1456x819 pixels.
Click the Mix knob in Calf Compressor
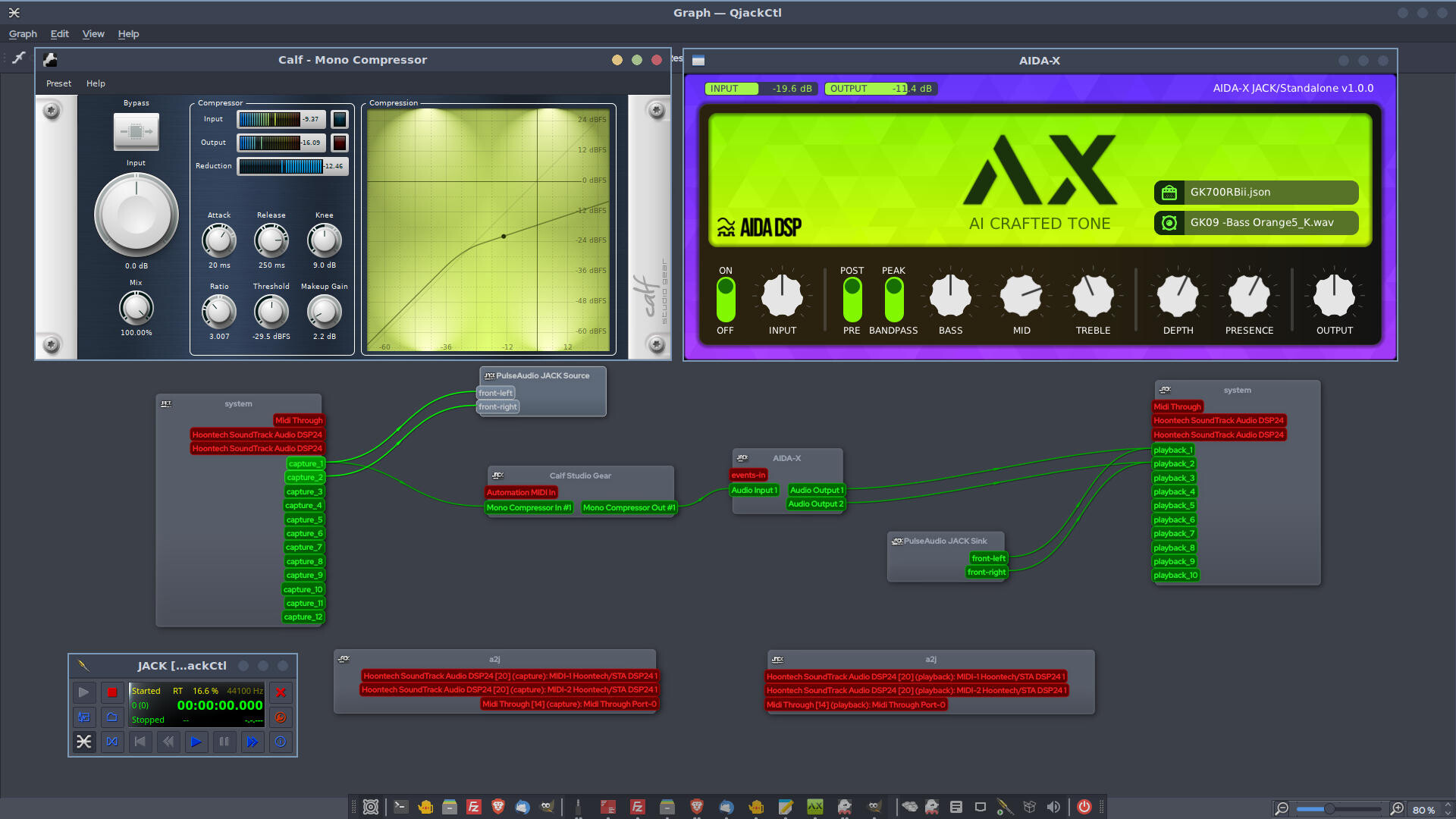136,308
